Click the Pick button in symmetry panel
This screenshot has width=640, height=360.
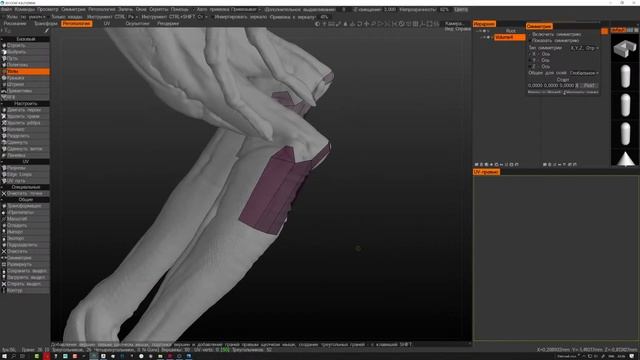(x=589, y=86)
